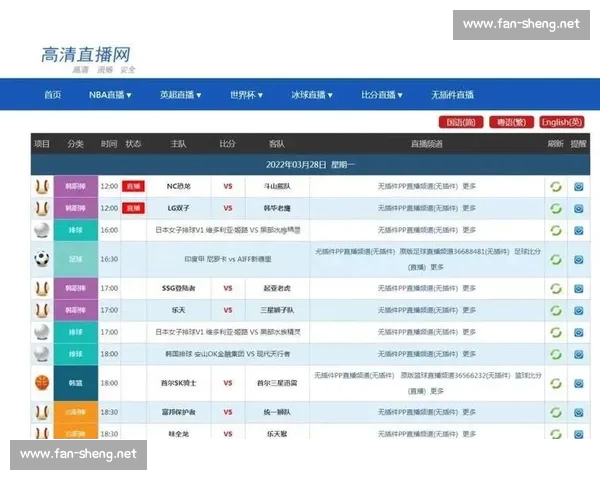Screen dimensions: 600x480
Task: Click the 比分 column header
Action: point(227,144)
